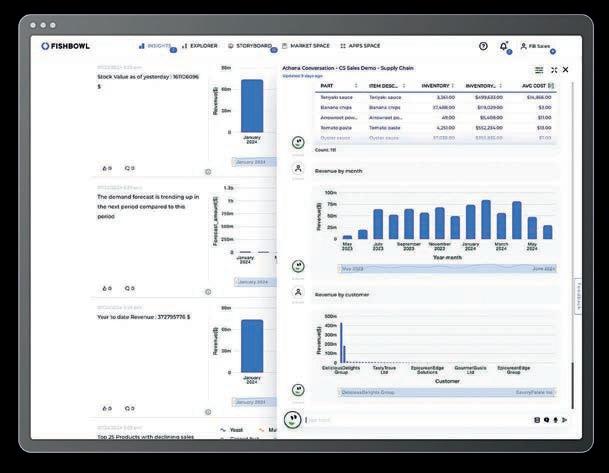609x473 pixels.
Task: Like the Stock Value insight card
Action: tap(107, 168)
